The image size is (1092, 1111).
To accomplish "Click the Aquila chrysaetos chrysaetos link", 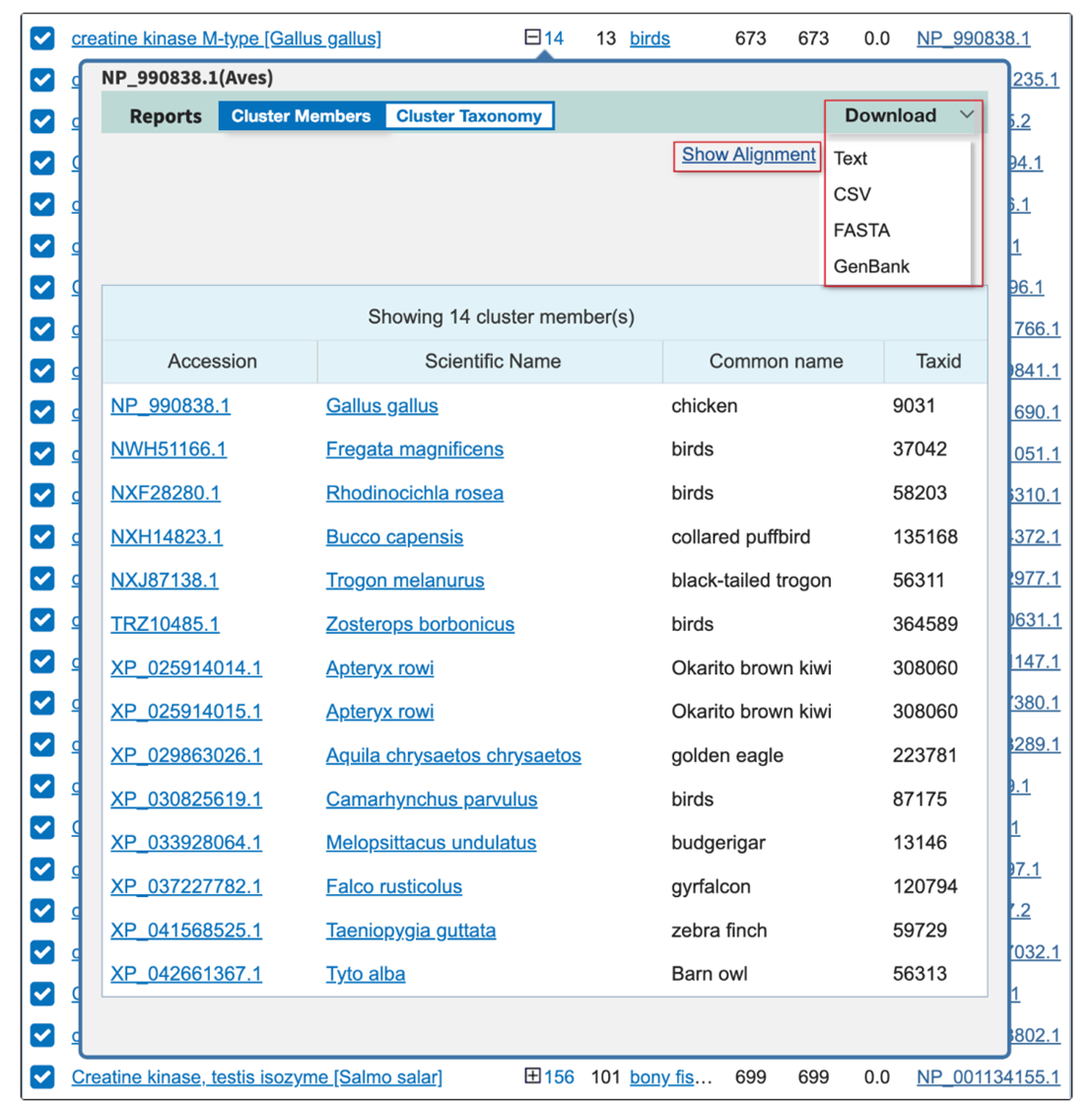I will [x=453, y=755].
